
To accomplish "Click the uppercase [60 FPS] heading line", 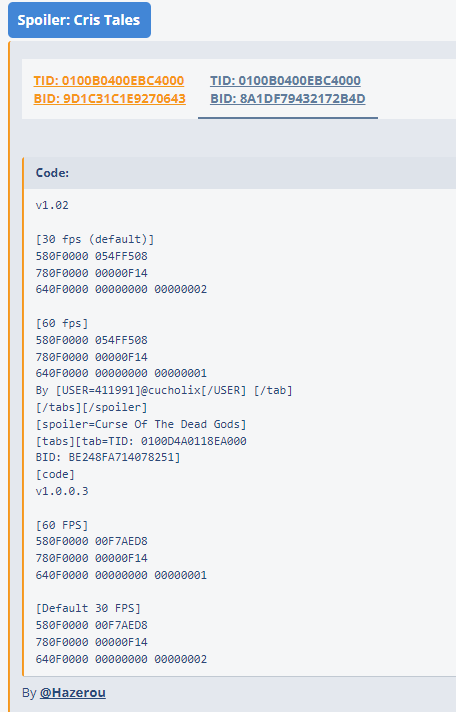I will tap(62, 525).
